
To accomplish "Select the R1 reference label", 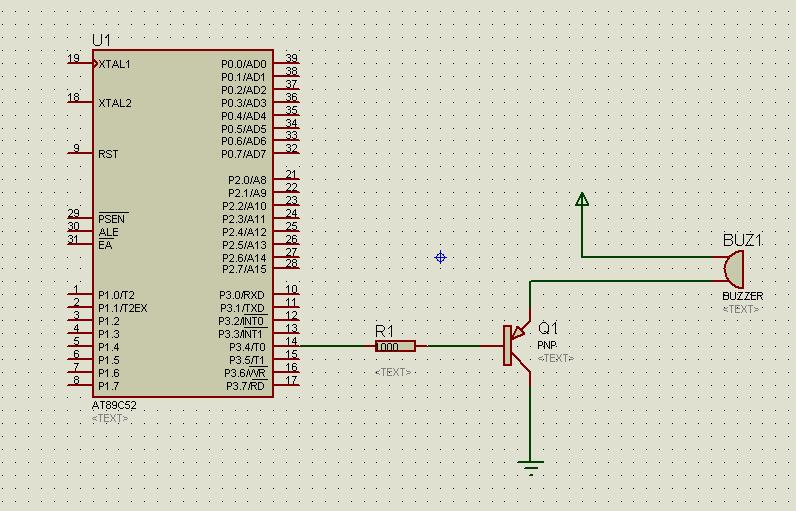I will pyautogui.click(x=385, y=330).
